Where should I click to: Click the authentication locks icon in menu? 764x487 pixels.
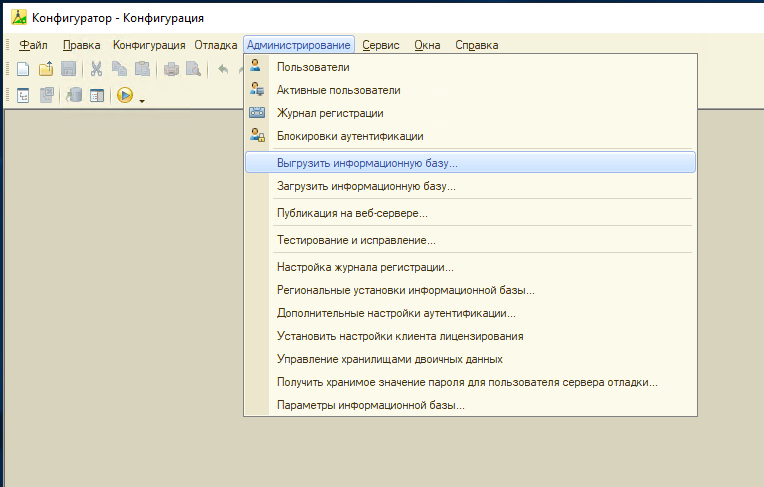[x=257, y=136]
